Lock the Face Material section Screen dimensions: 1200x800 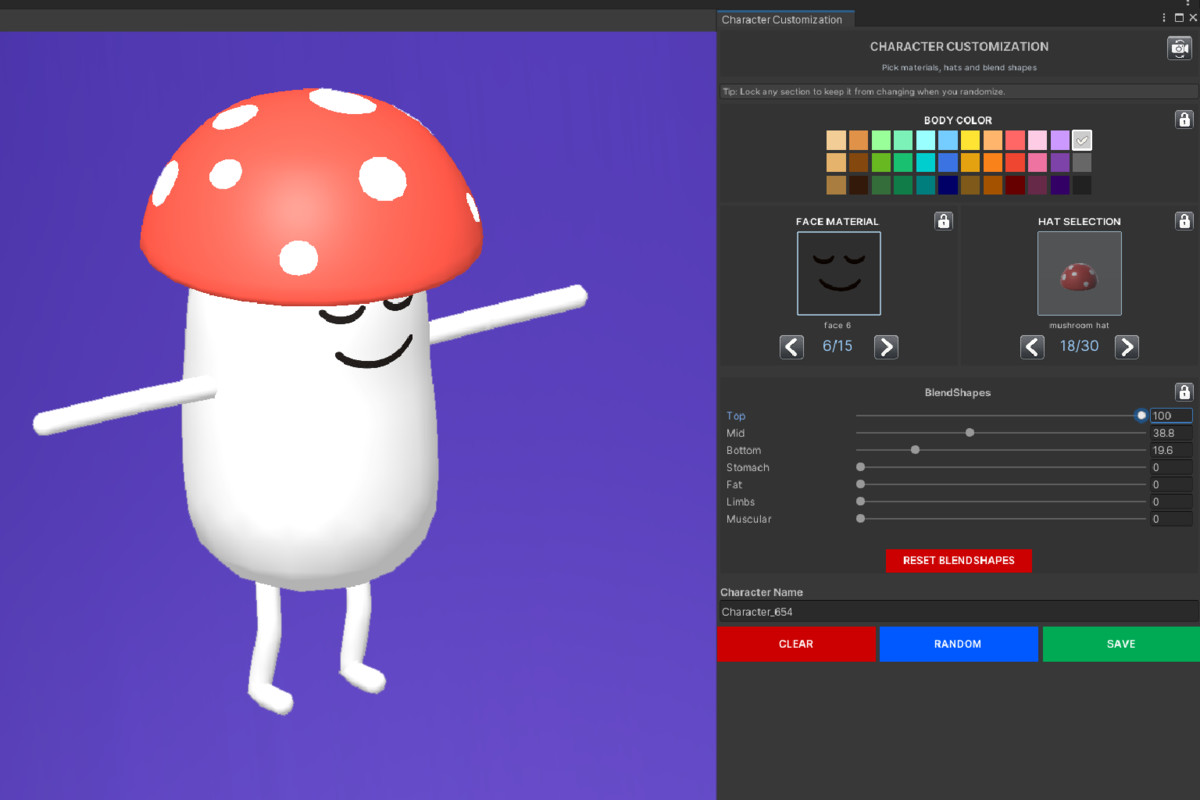pyautogui.click(x=943, y=220)
